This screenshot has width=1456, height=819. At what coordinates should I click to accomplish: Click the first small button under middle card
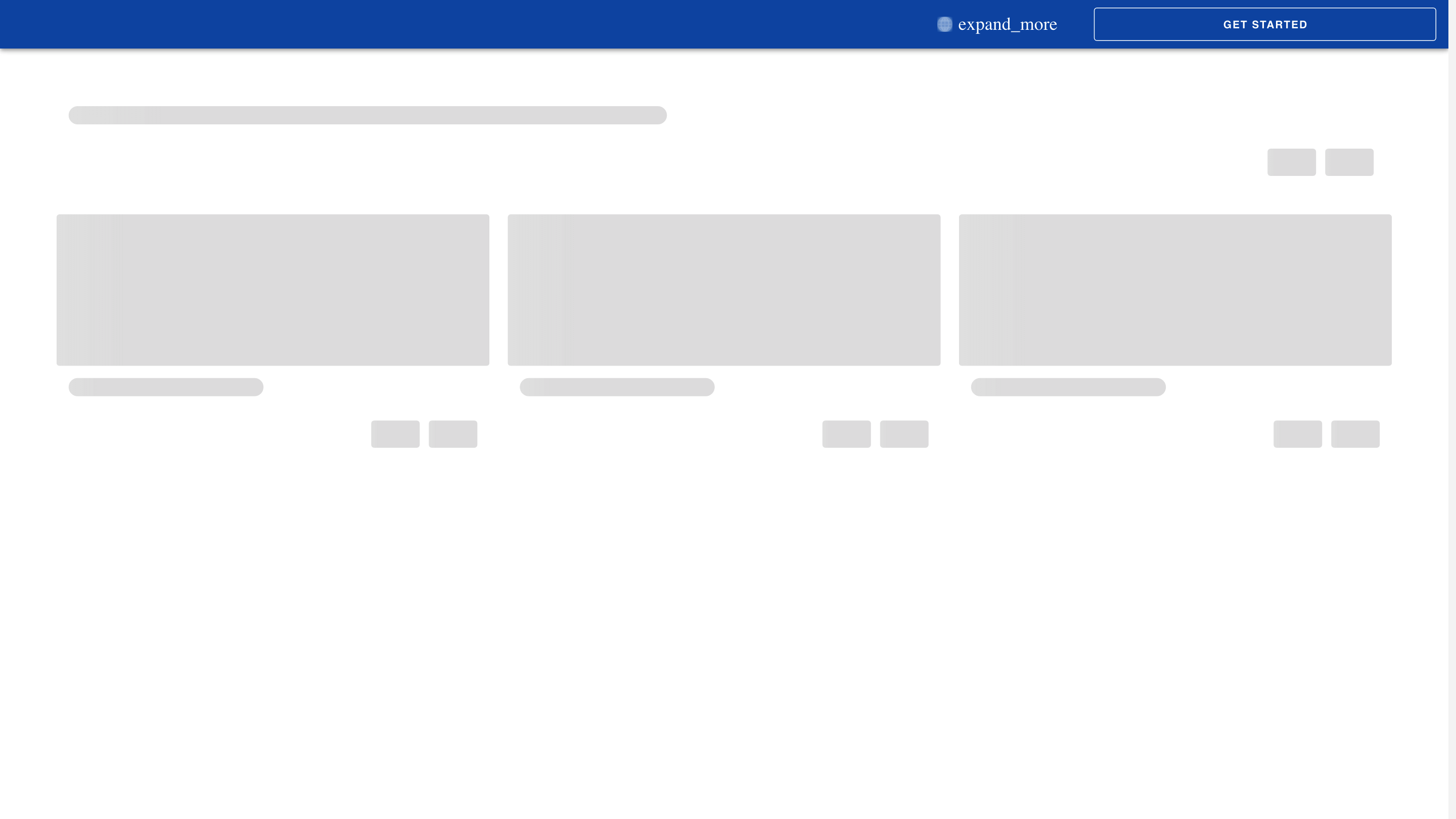(846, 434)
